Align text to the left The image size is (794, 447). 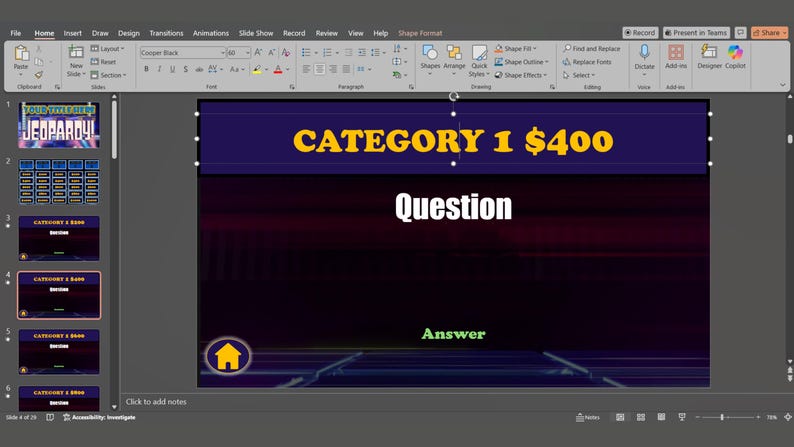[306, 69]
